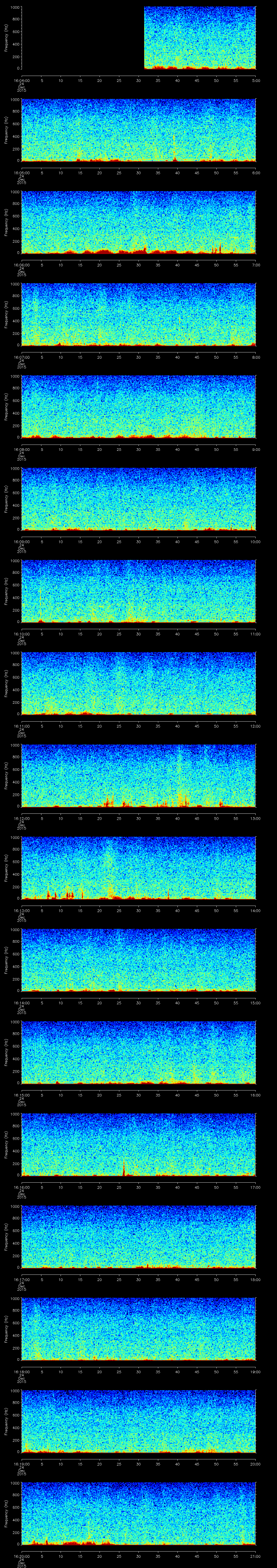
Task: Click the 16:13:00 start time label
Action: point(21,910)
